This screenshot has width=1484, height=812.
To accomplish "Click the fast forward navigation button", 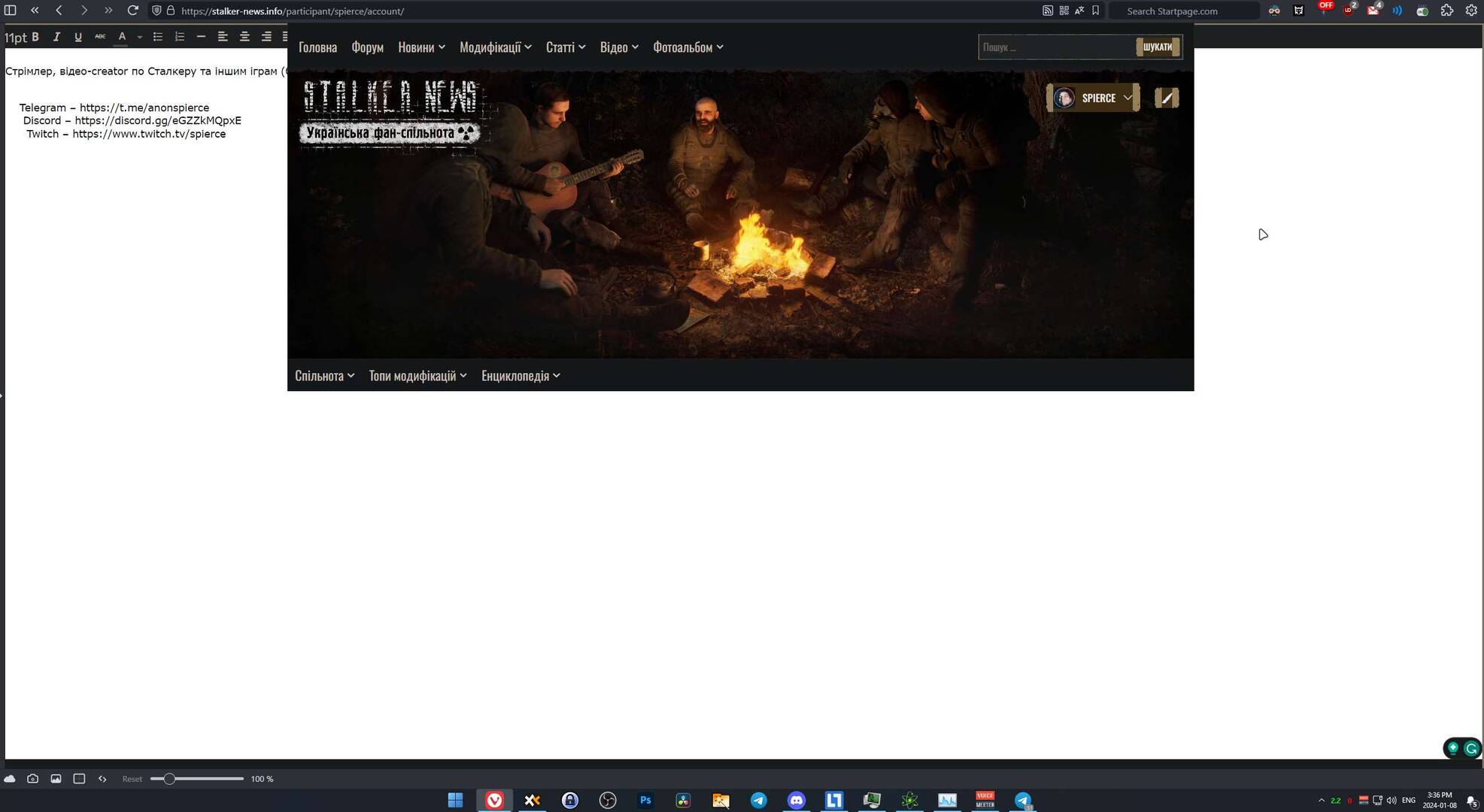I will pos(108,11).
